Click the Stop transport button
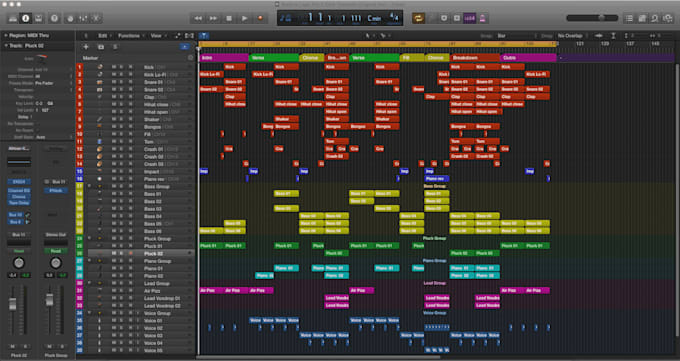The width and height of the screenshot is (680, 361). (229, 18)
